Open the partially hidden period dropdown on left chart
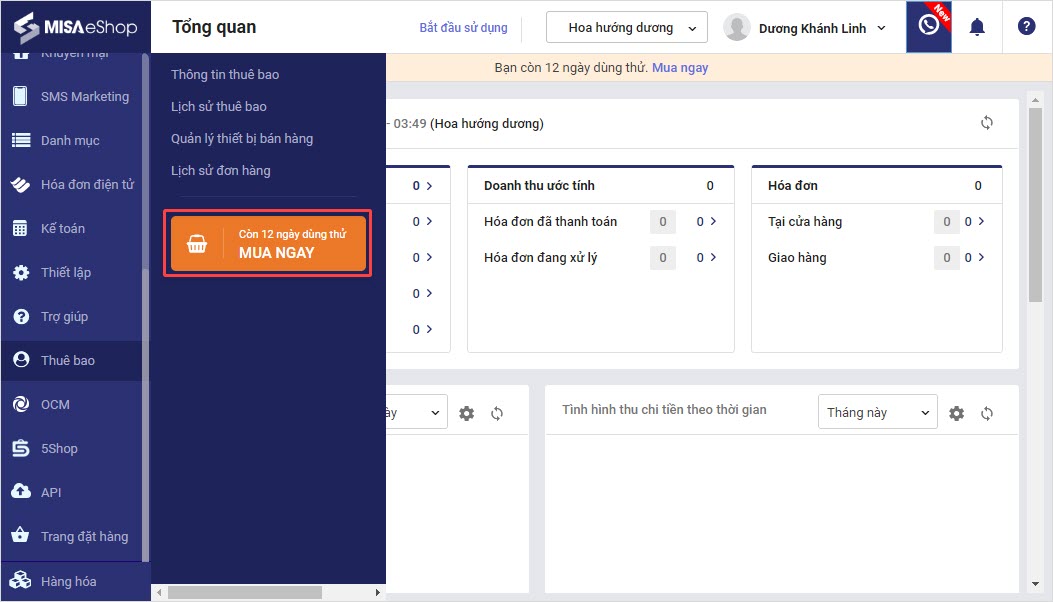This screenshot has width=1053, height=602. pos(416,412)
